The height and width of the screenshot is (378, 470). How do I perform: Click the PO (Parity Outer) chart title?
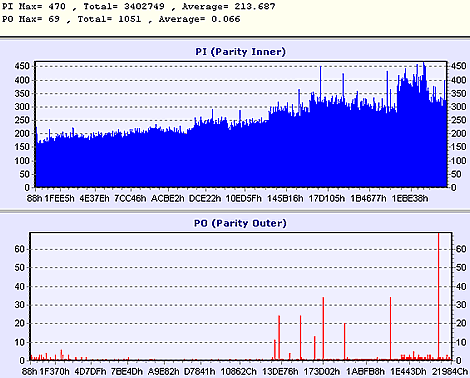(240, 223)
